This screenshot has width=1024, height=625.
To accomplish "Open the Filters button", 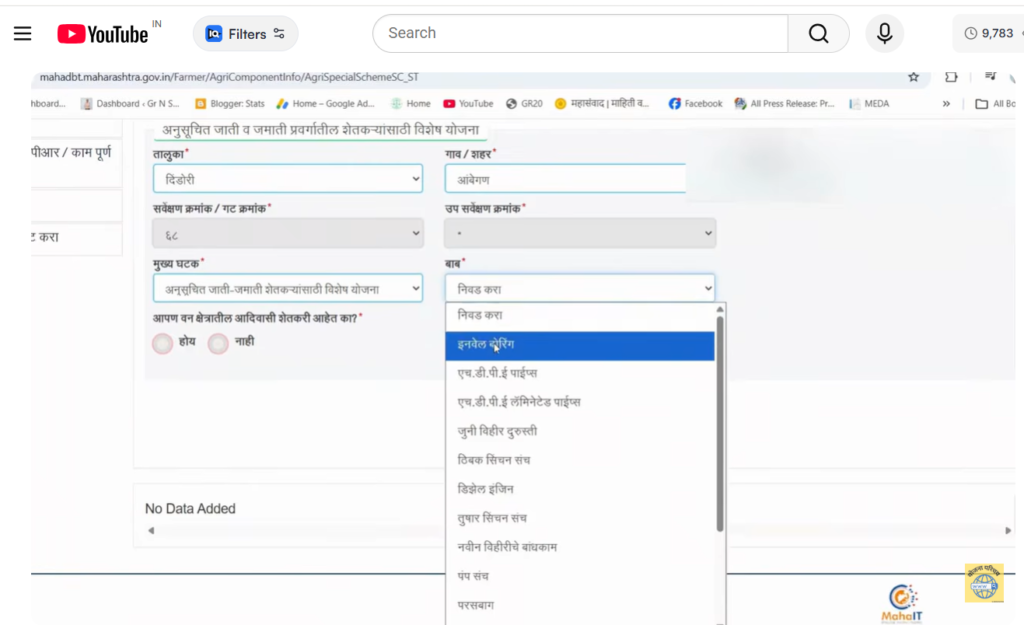I will (246, 34).
